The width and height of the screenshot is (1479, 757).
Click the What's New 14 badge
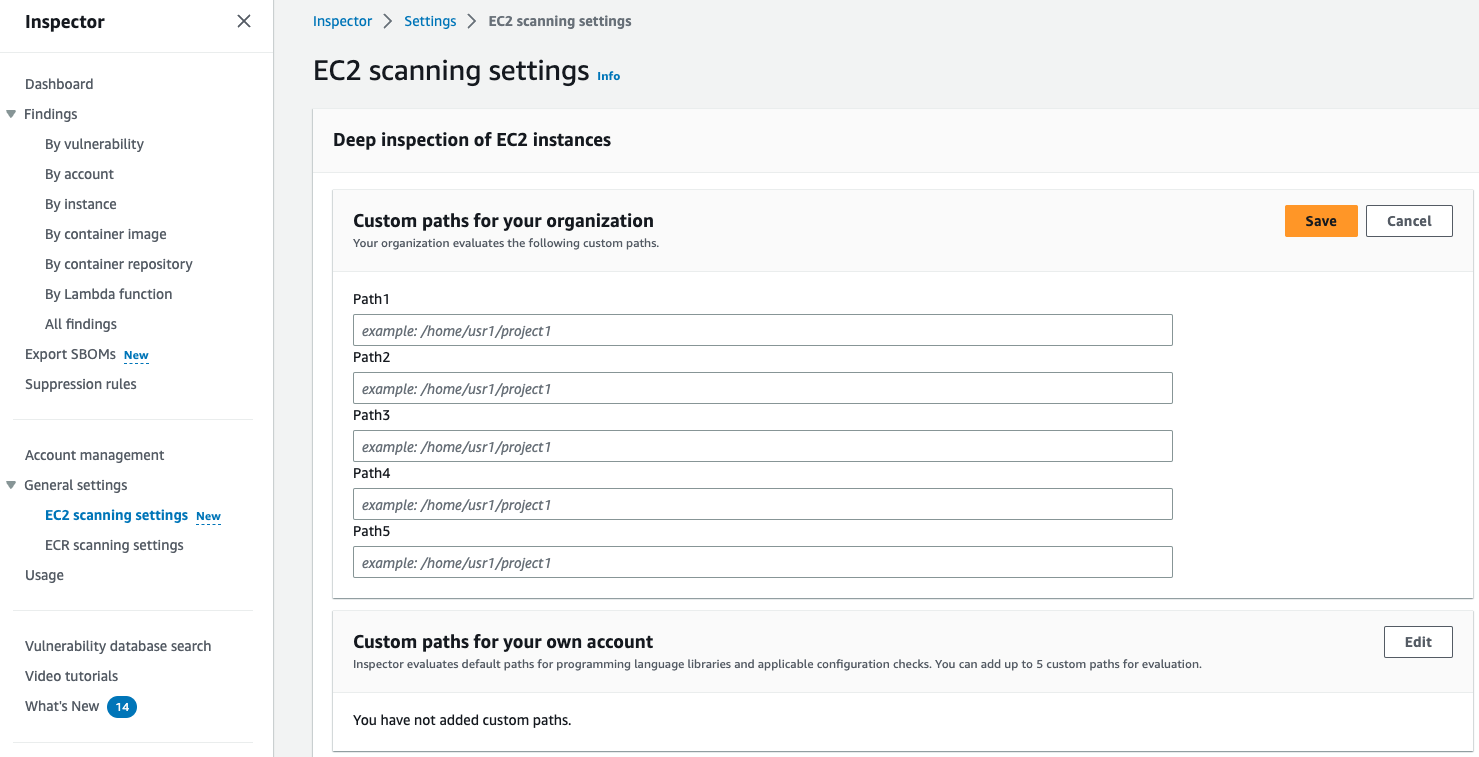[122, 707]
